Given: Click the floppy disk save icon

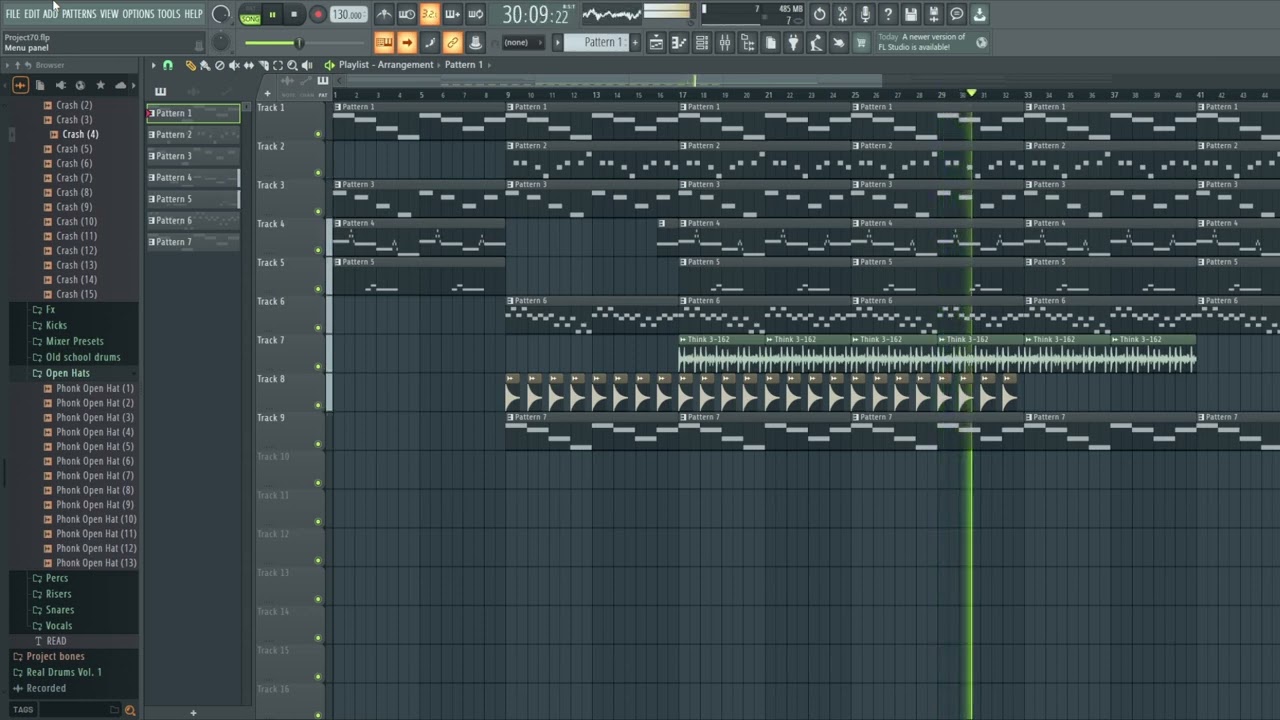Looking at the screenshot, I should click(911, 14).
